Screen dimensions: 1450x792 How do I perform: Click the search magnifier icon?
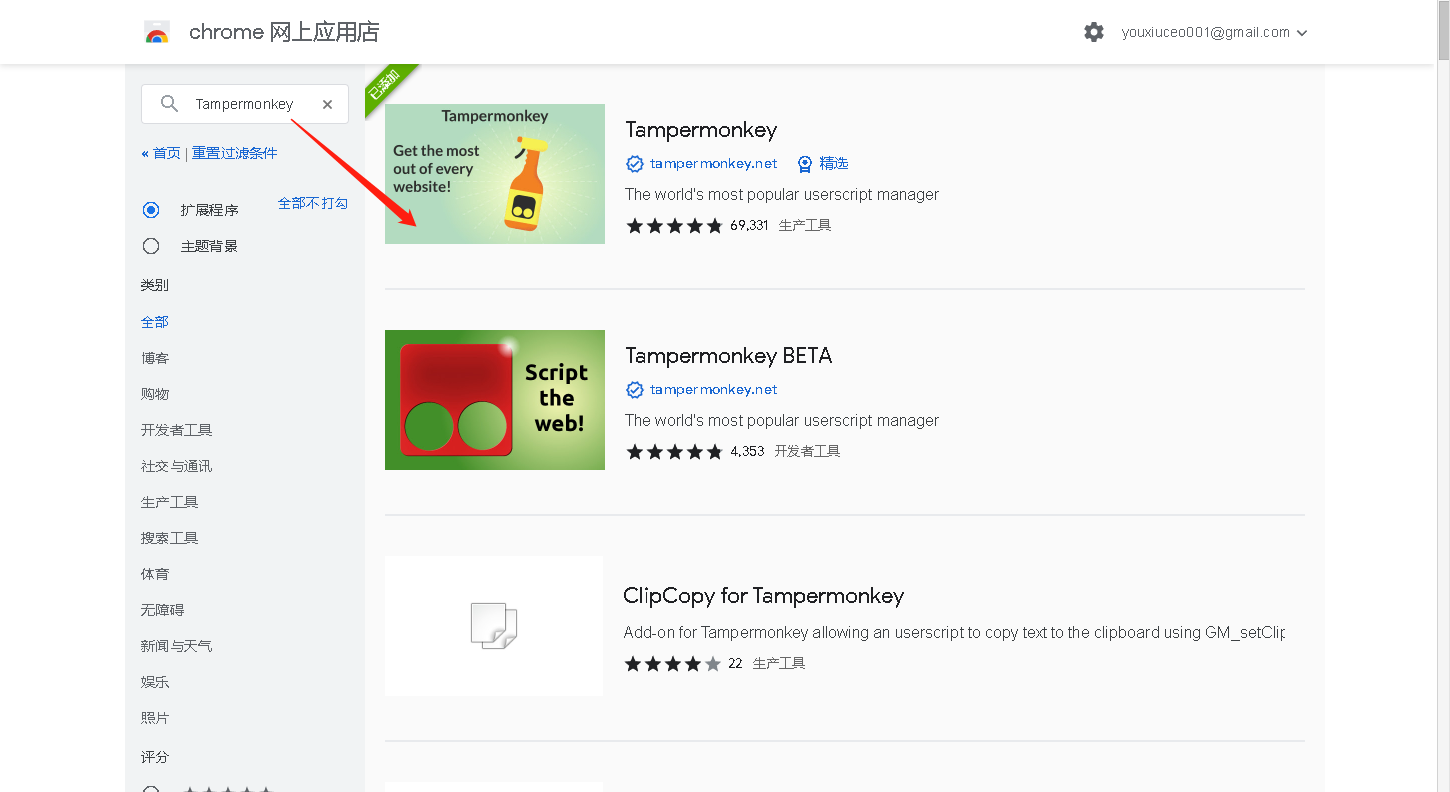[x=169, y=104]
